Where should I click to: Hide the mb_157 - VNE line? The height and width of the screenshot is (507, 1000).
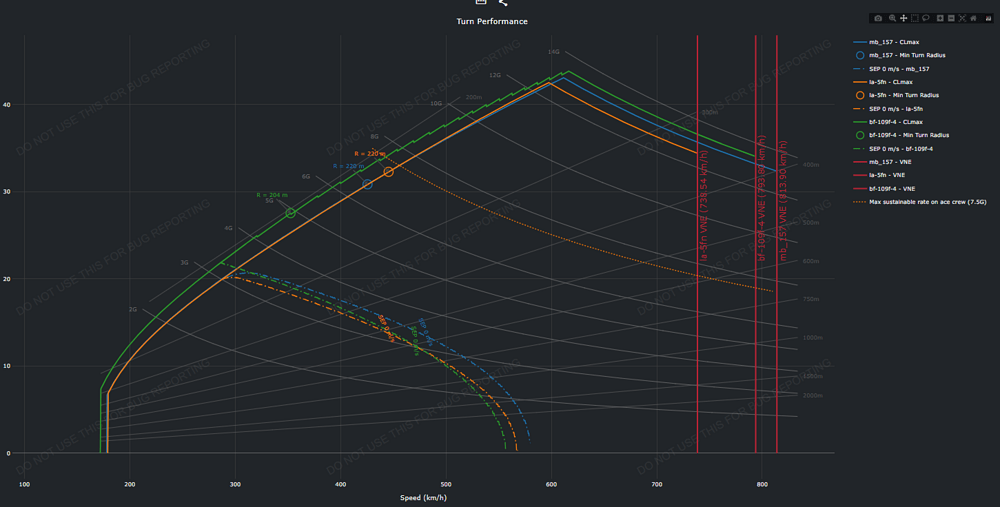point(888,162)
